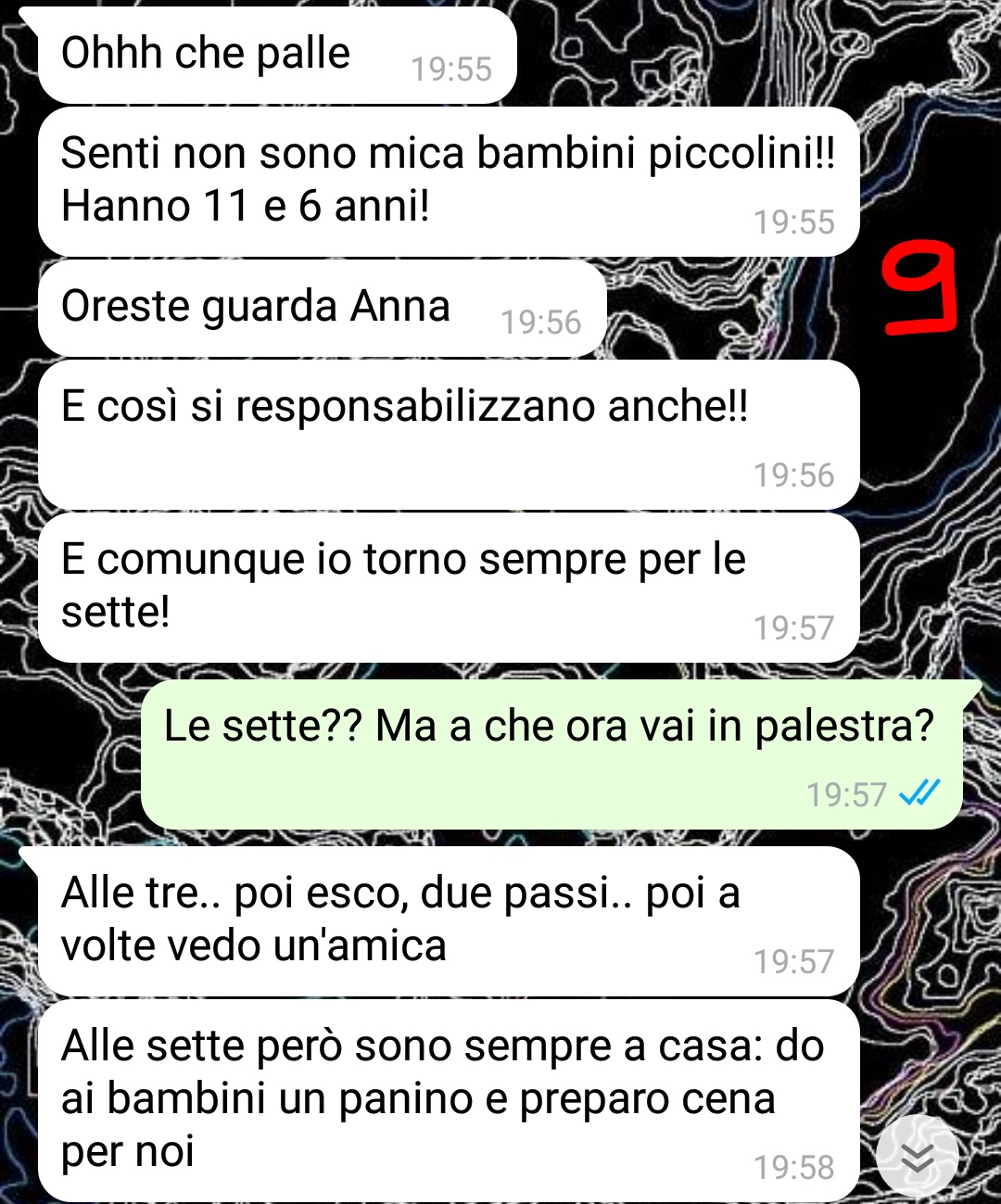Screen dimensions: 1001x1204
Task: Tap the 'Alle sette però sono sempre' message
Action: pyautogui.click(x=449, y=1100)
